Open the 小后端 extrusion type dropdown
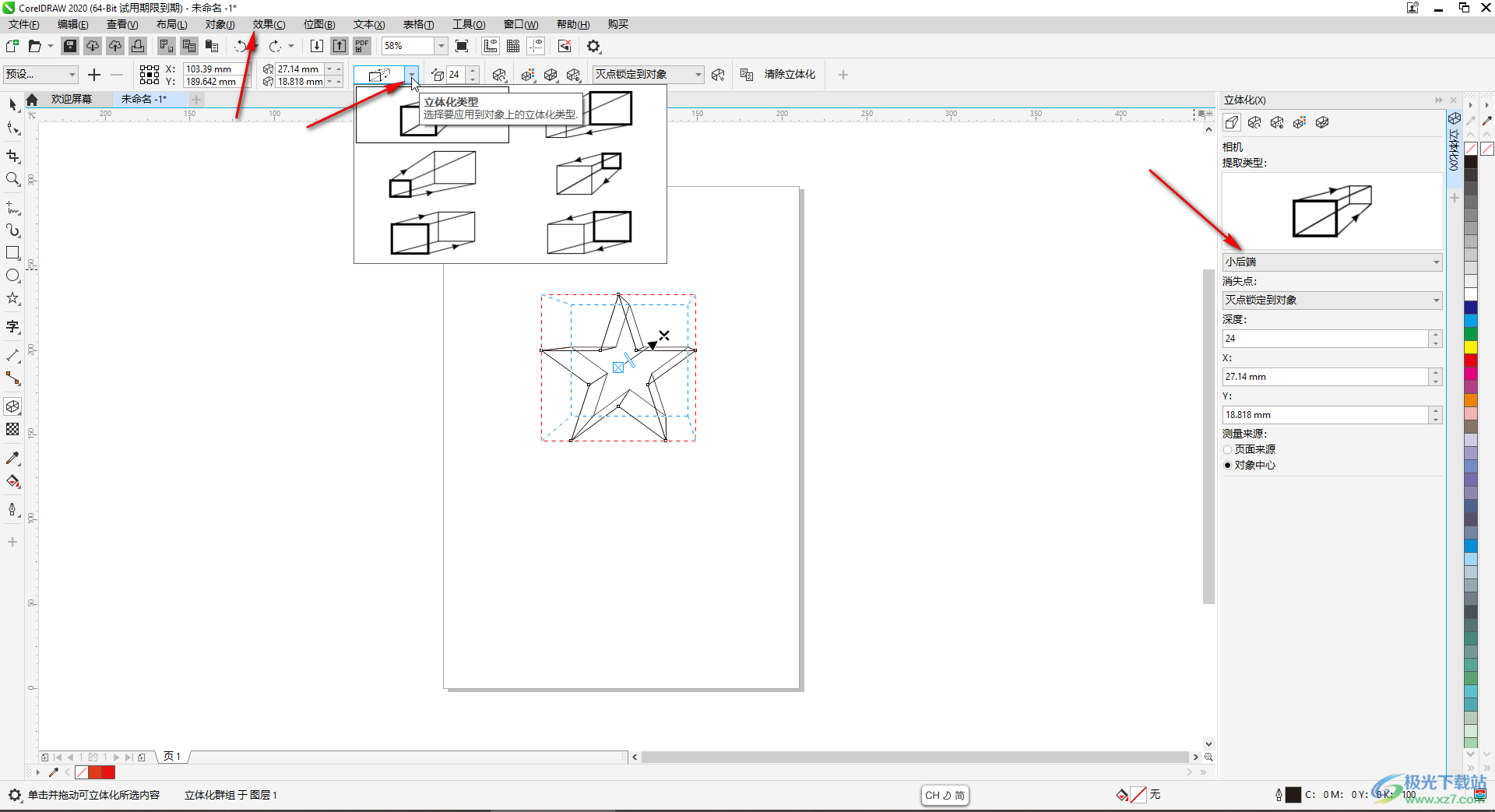The width and height of the screenshot is (1495, 812). [x=1332, y=262]
